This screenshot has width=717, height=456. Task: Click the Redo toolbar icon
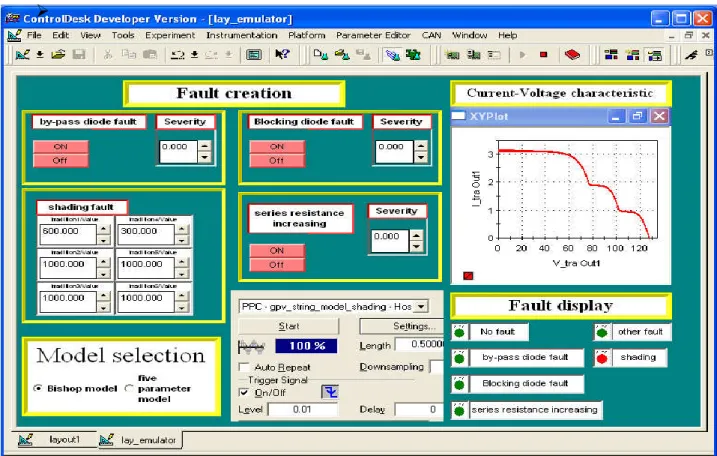211,55
